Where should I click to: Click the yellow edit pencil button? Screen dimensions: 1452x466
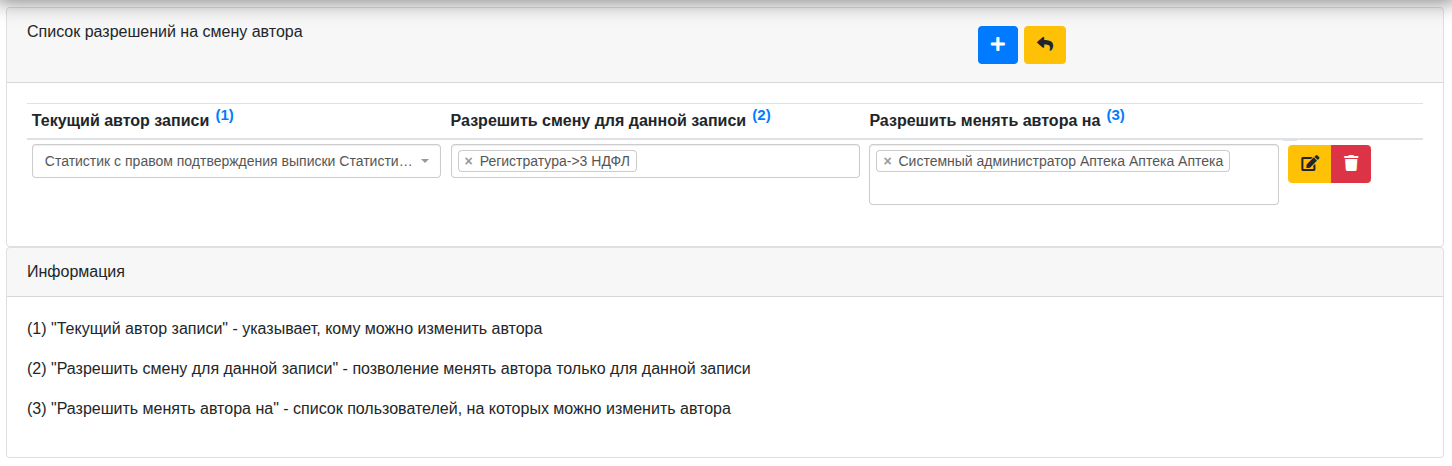[1309, 164]
